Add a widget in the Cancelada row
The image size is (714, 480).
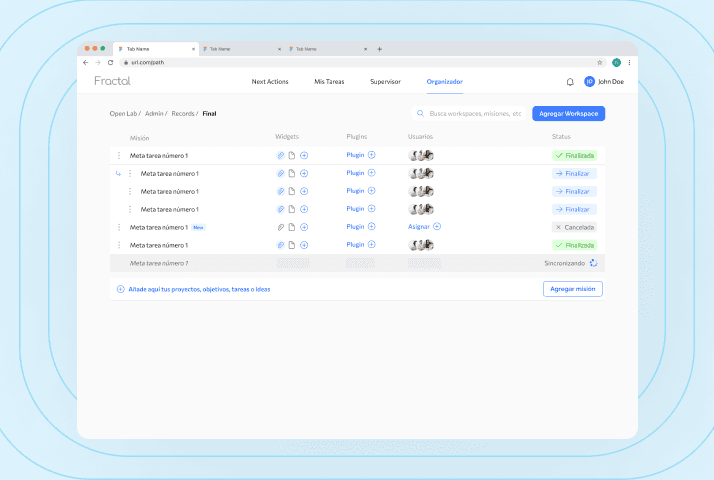(304, 227)
